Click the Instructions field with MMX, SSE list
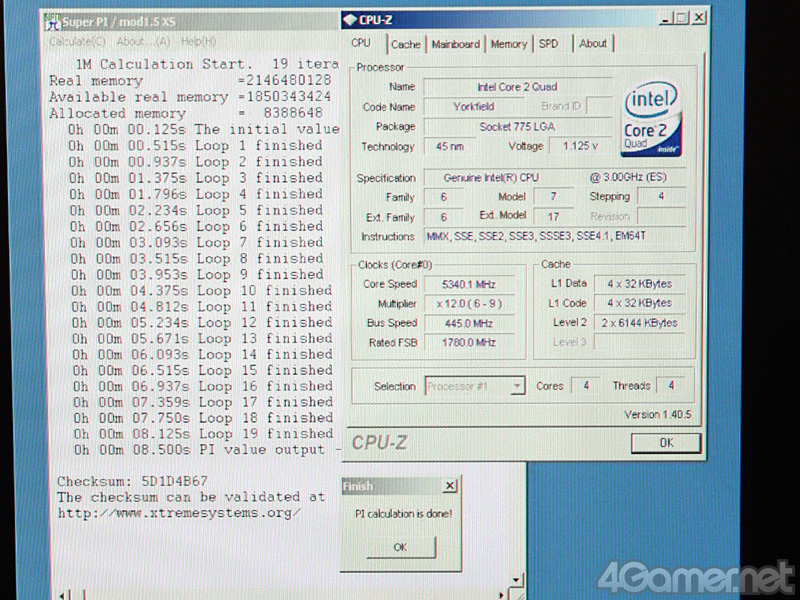This screenshot has height=600, width=800. pyautogui.click(x=555, y=236)
